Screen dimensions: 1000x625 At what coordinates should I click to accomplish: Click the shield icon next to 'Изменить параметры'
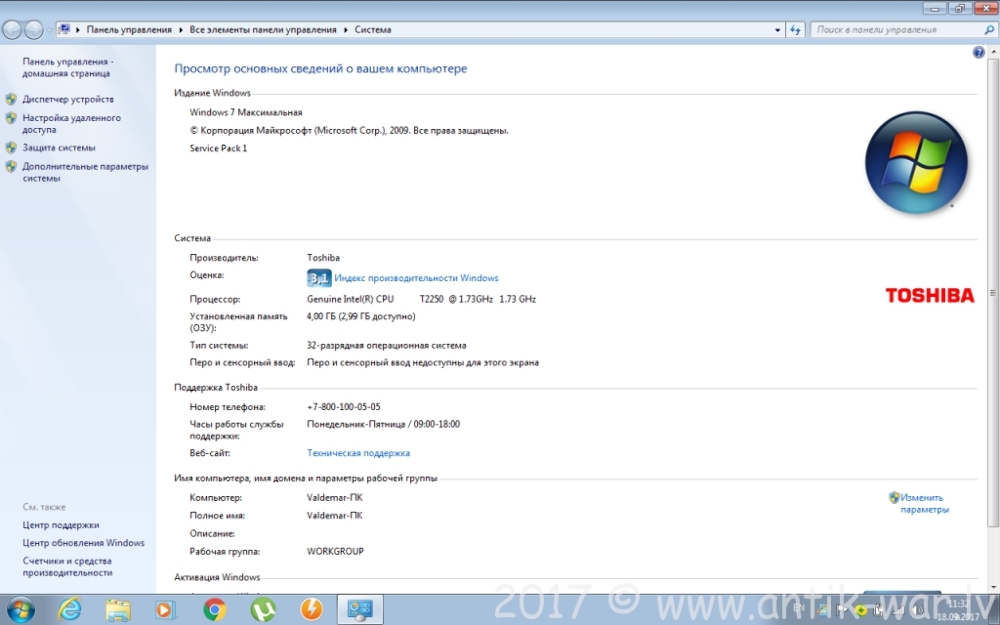894,497
